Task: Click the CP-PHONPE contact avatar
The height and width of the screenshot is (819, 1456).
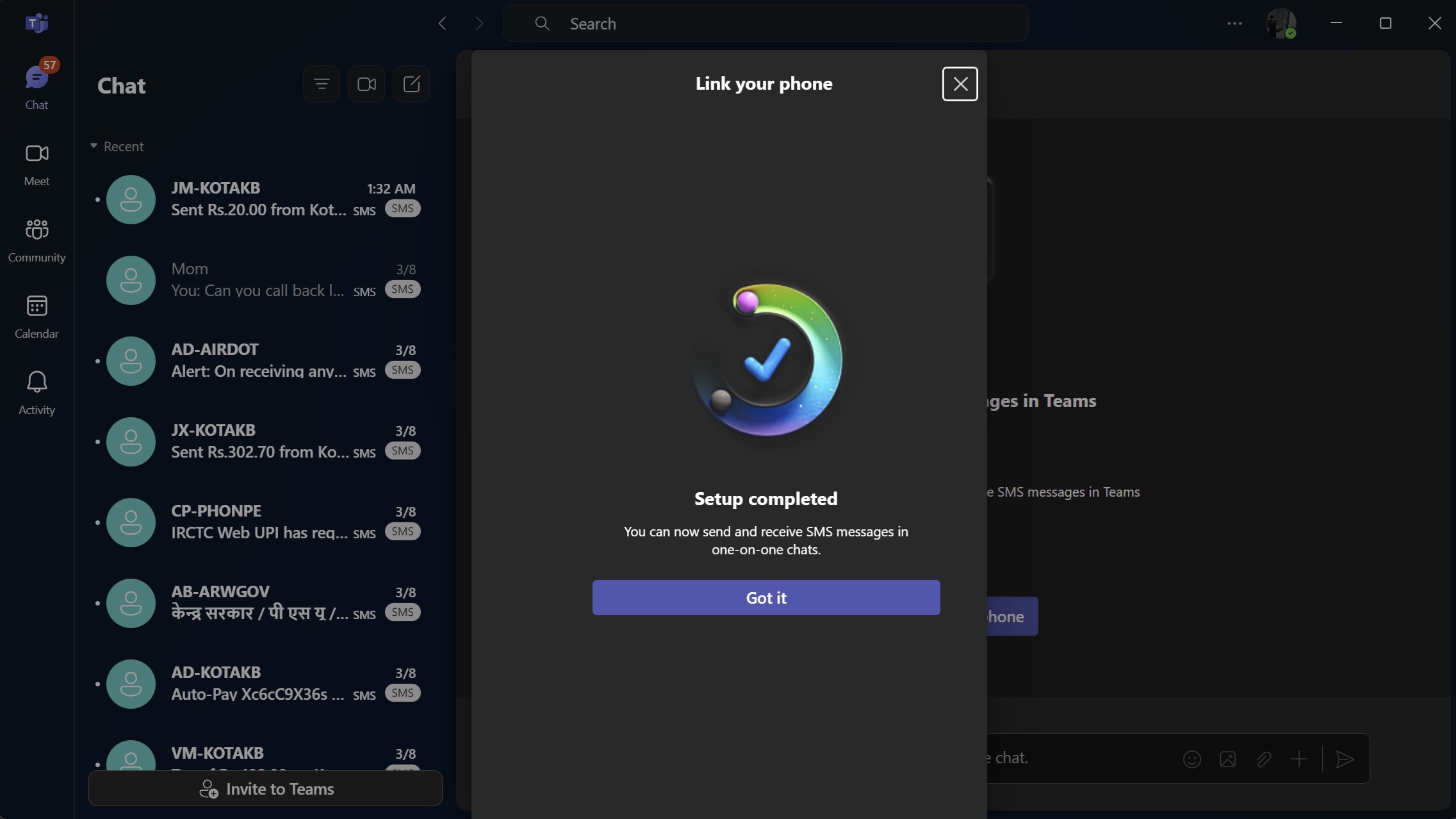Action: (x=131, y=522)
